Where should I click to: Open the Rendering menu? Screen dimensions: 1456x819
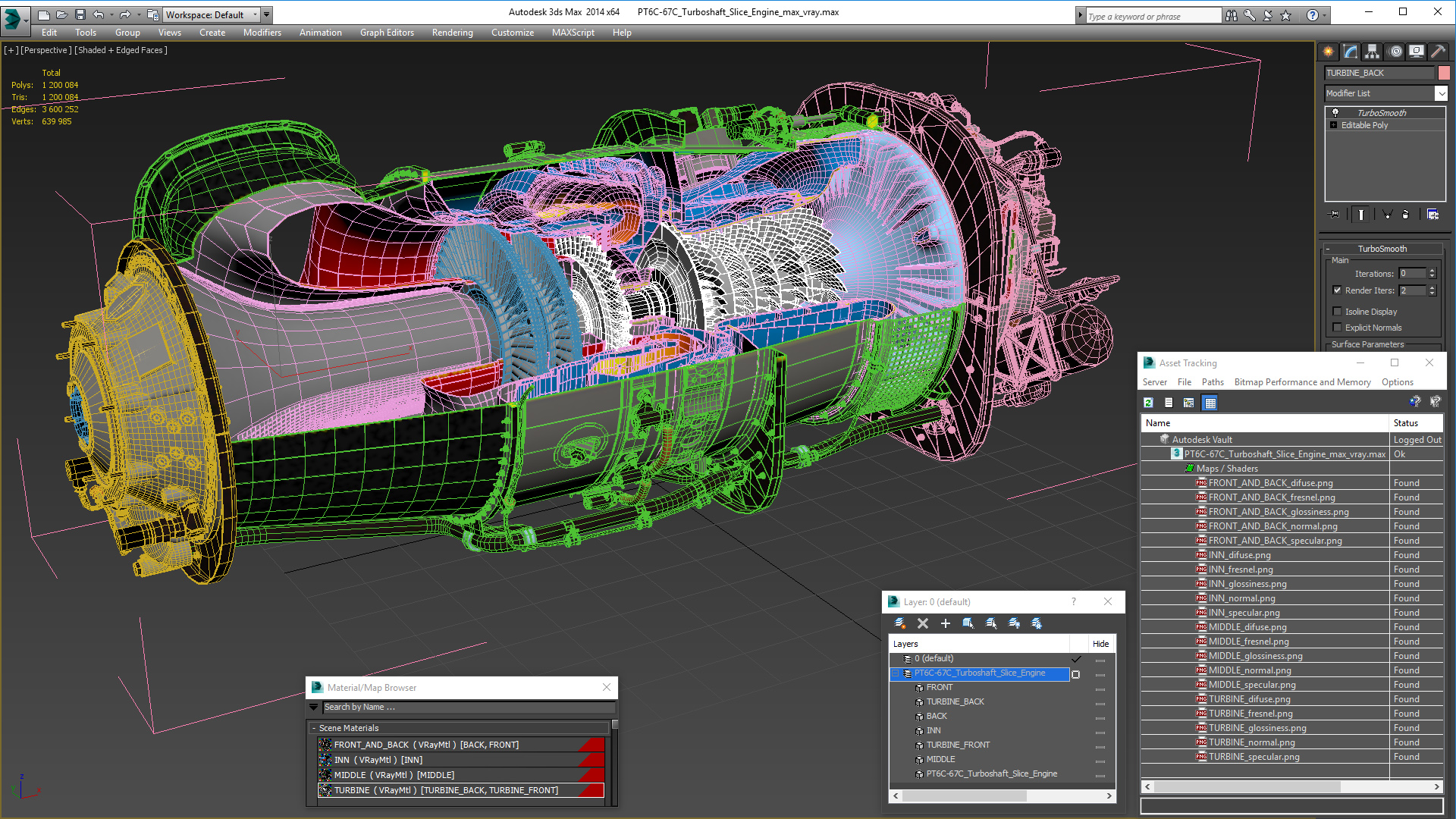[452, 33]
